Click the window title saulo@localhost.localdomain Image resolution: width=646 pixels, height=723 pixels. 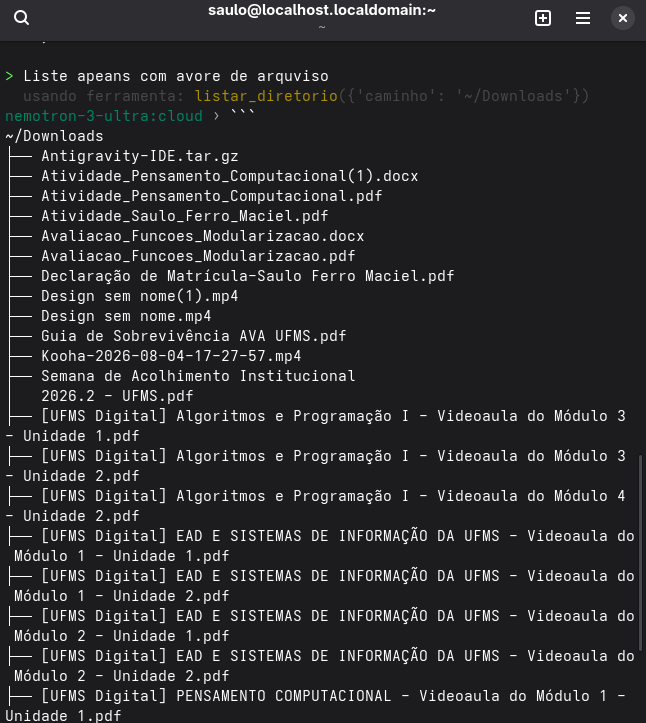click(x=322, y=10)
